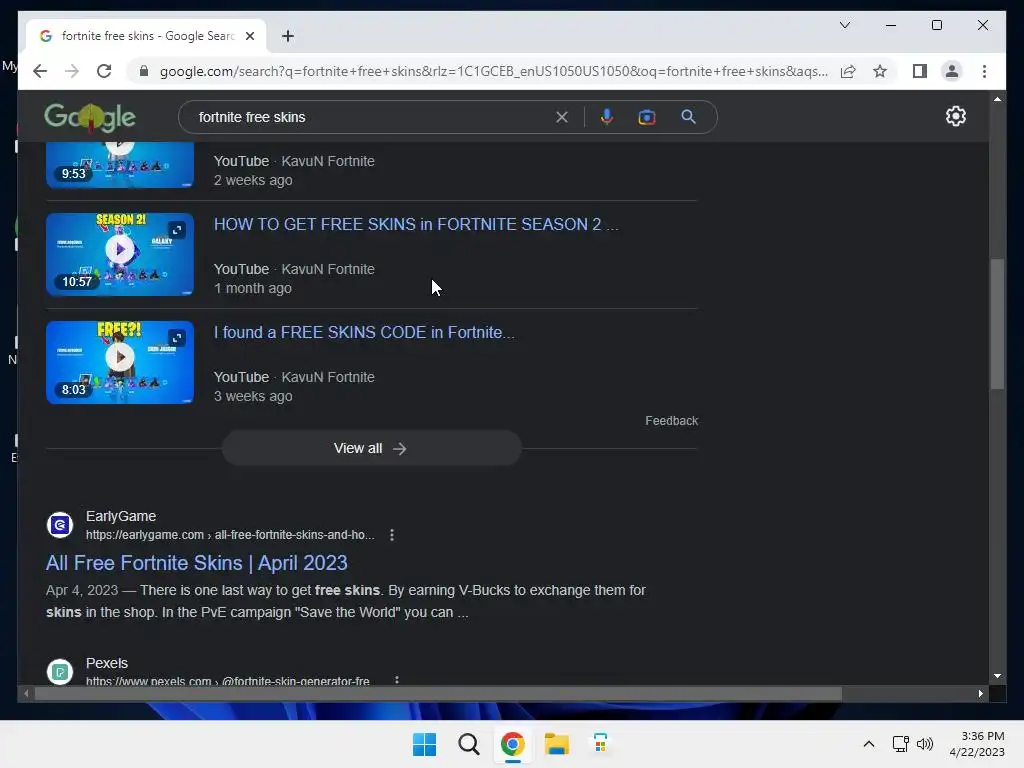Image resolution: width=1024 pixels, height=768 pixels.
Task: Open Google quick settings gear
Action: 955,116
